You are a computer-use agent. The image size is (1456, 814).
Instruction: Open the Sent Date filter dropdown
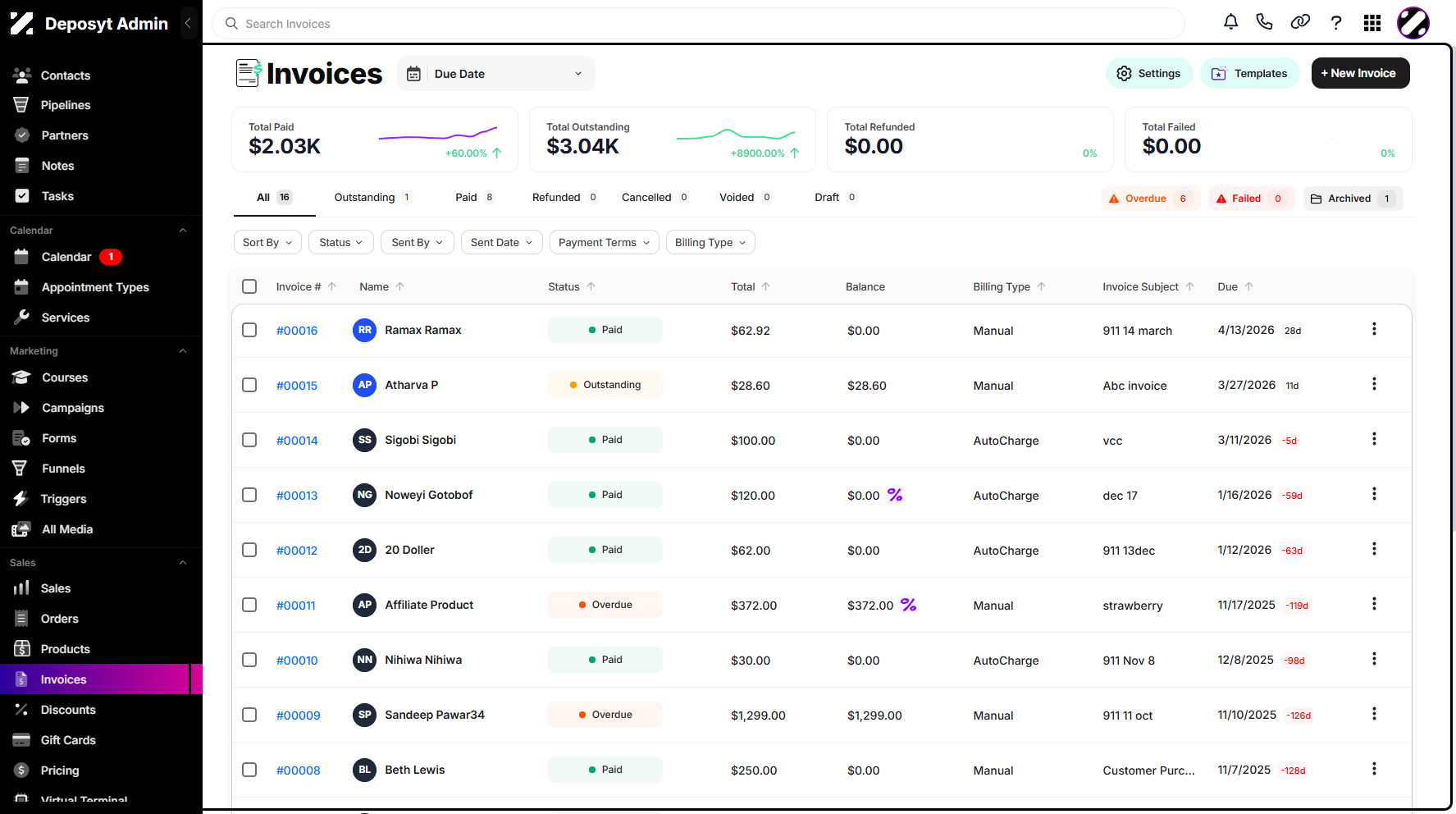(x=501, y=242)
